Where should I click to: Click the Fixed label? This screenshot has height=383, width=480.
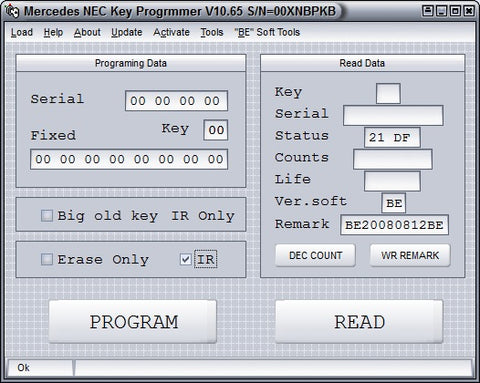(x=53, y=135)
